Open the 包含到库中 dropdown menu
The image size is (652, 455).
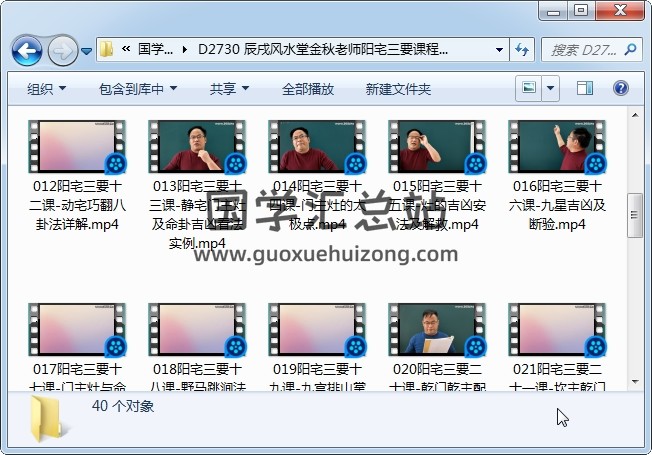tap(137, 89)
